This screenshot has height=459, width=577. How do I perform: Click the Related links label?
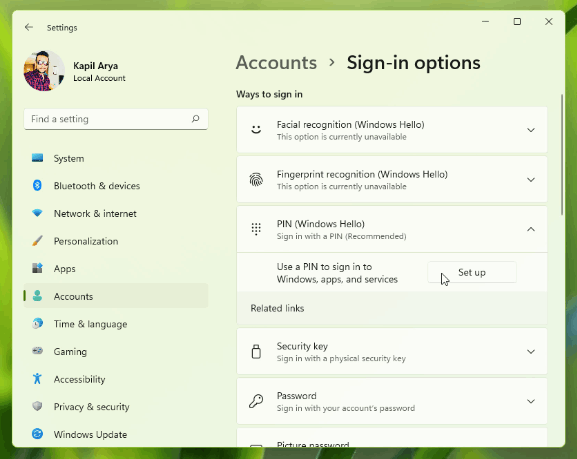(277, 308)
